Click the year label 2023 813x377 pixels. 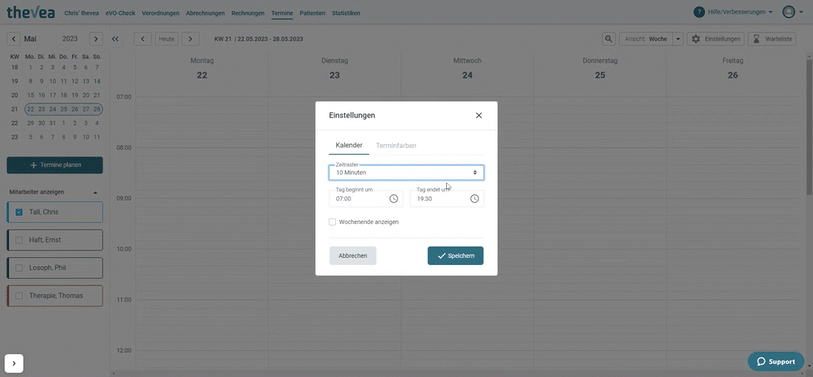[x=69, y=39]
